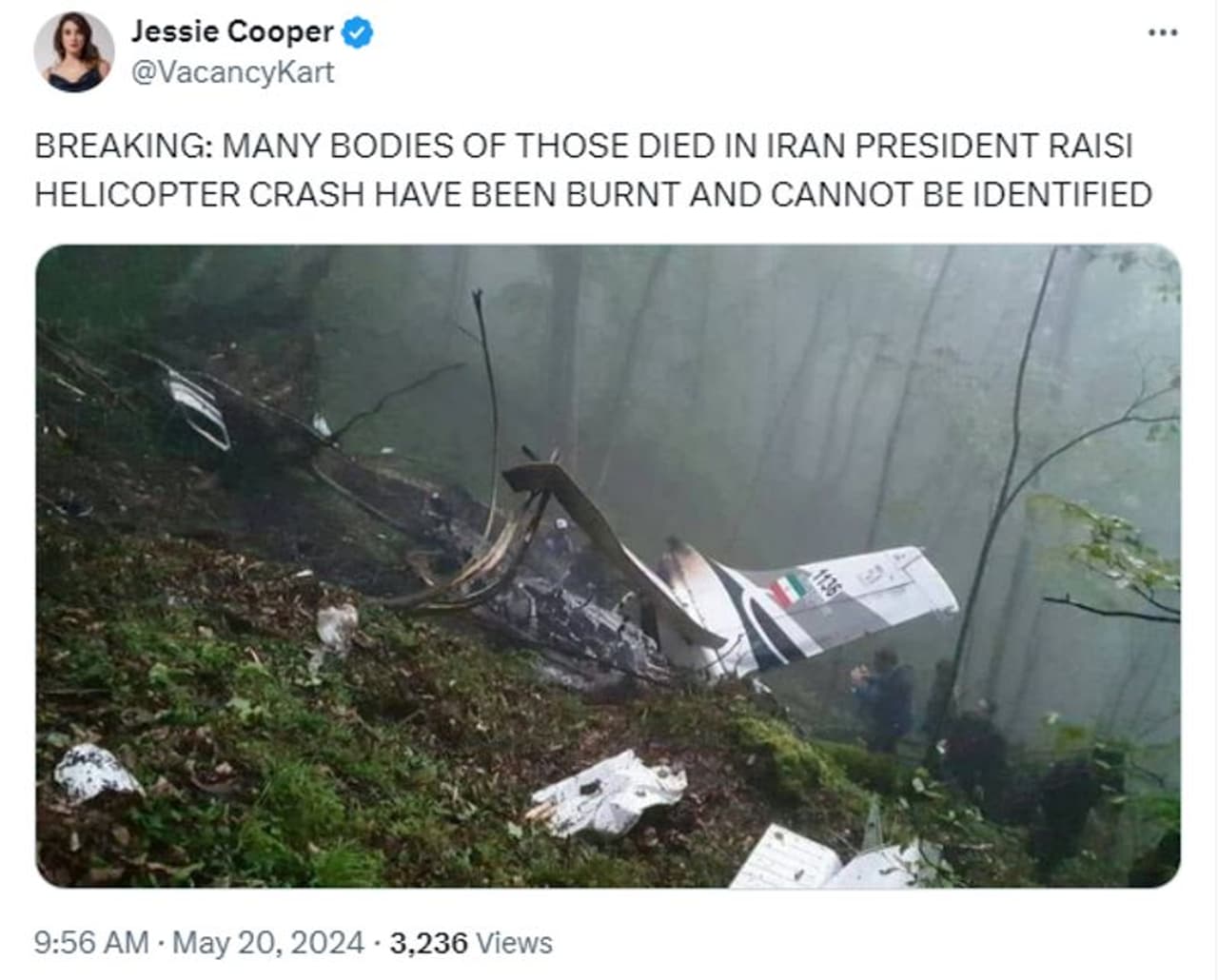Visit the @VacancyKart handle link
This screenshot has width=1218, height=980.
tap(232, 72)
